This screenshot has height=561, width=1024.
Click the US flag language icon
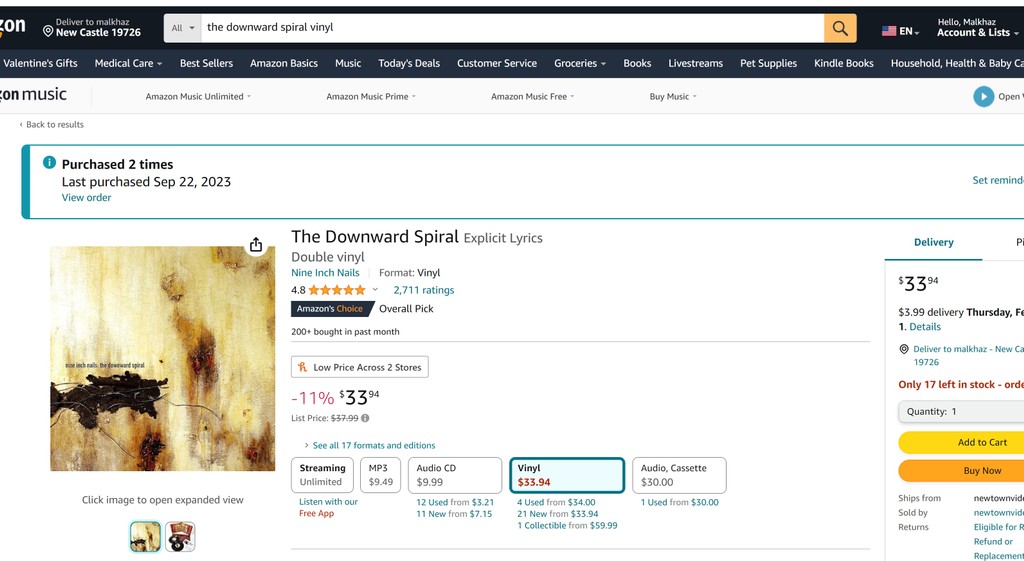point(888,31)
